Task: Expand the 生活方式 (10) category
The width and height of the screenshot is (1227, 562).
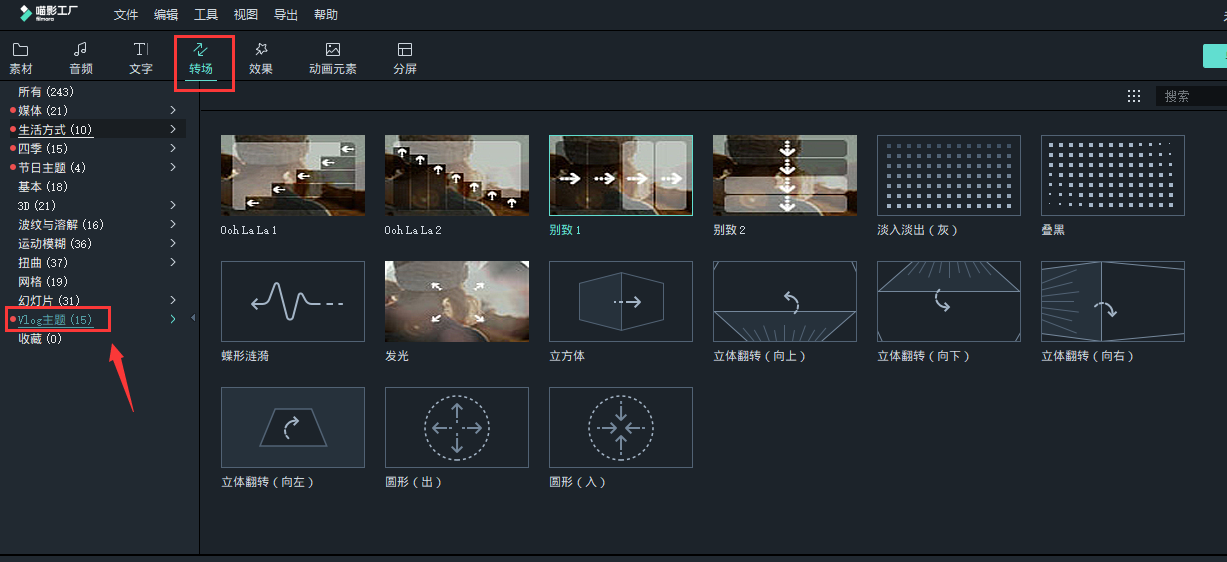Action: pos(173,129)
